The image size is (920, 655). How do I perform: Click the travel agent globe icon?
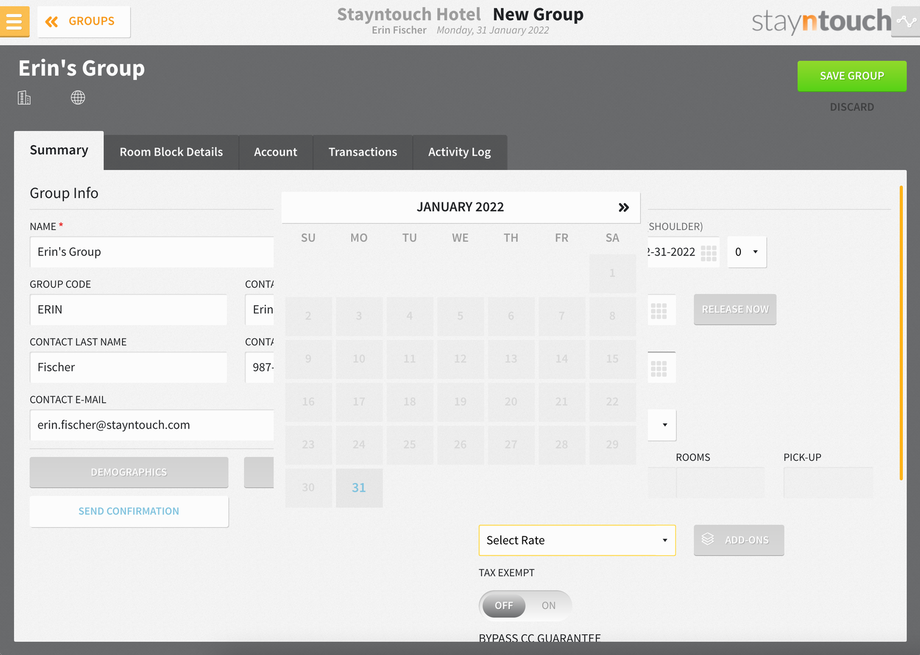click(x=78, y=97)
